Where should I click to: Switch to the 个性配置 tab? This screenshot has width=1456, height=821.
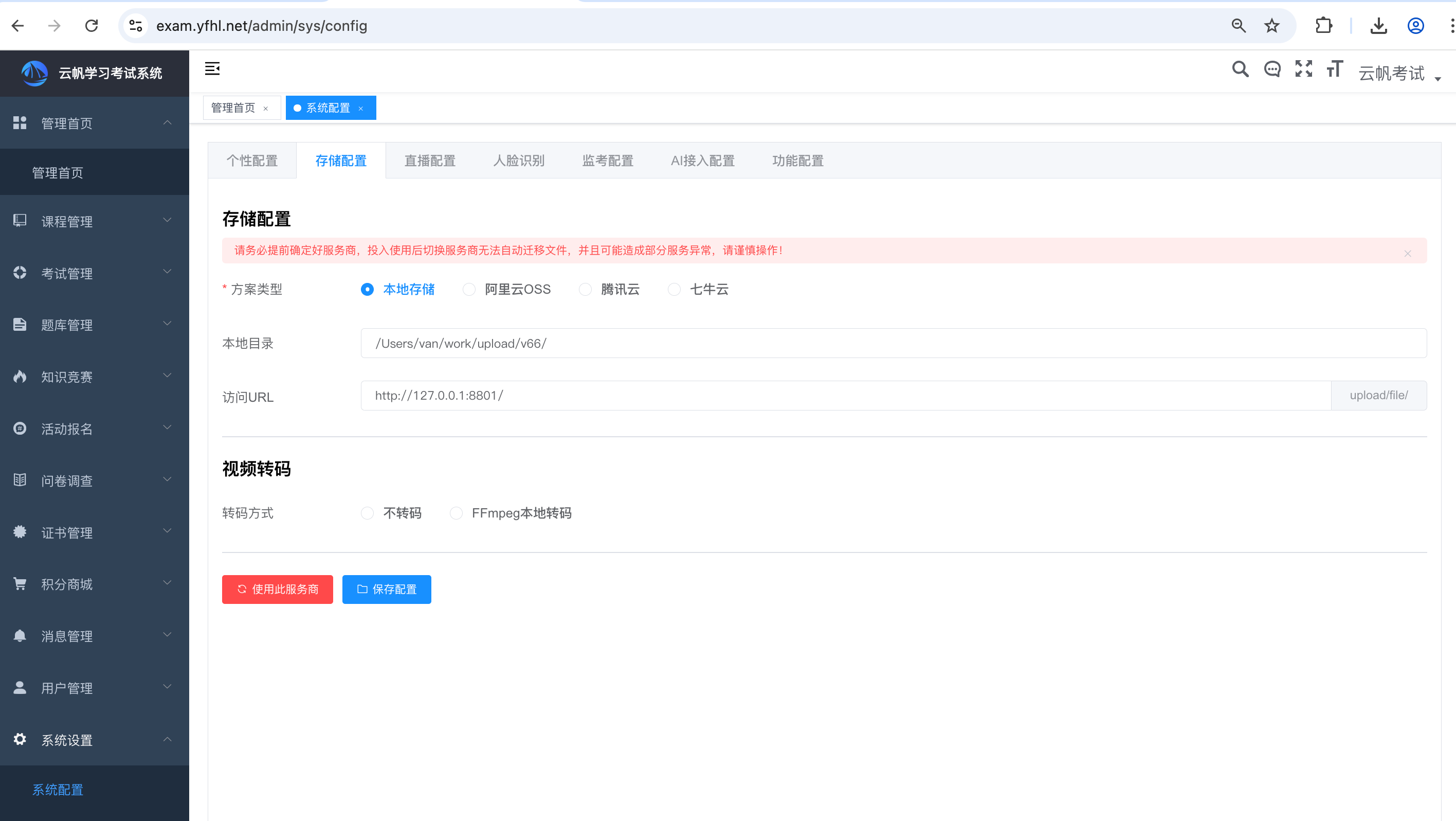click(x=252, y=160)
